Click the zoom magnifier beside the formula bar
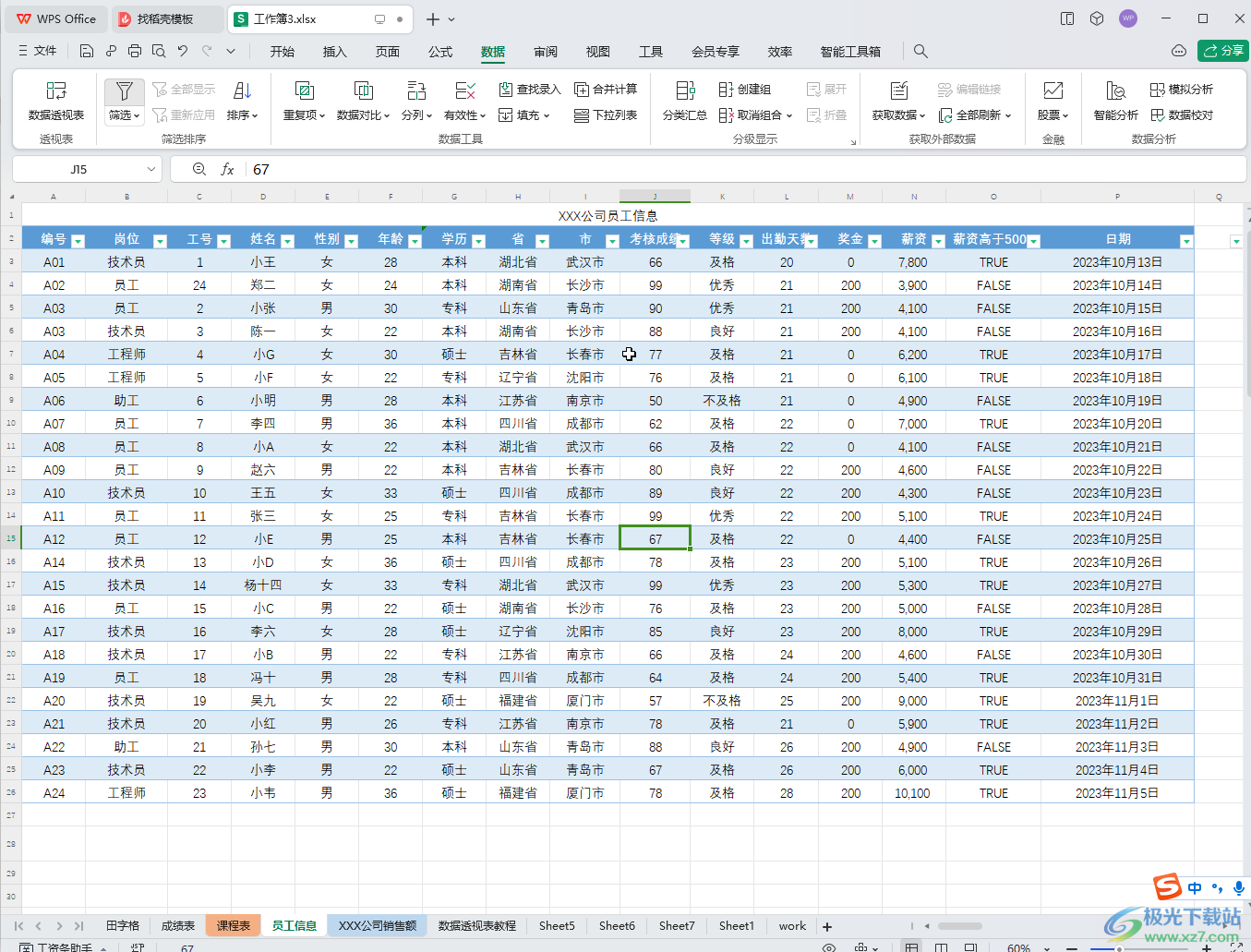The image size is (1251, 952). 199,169
